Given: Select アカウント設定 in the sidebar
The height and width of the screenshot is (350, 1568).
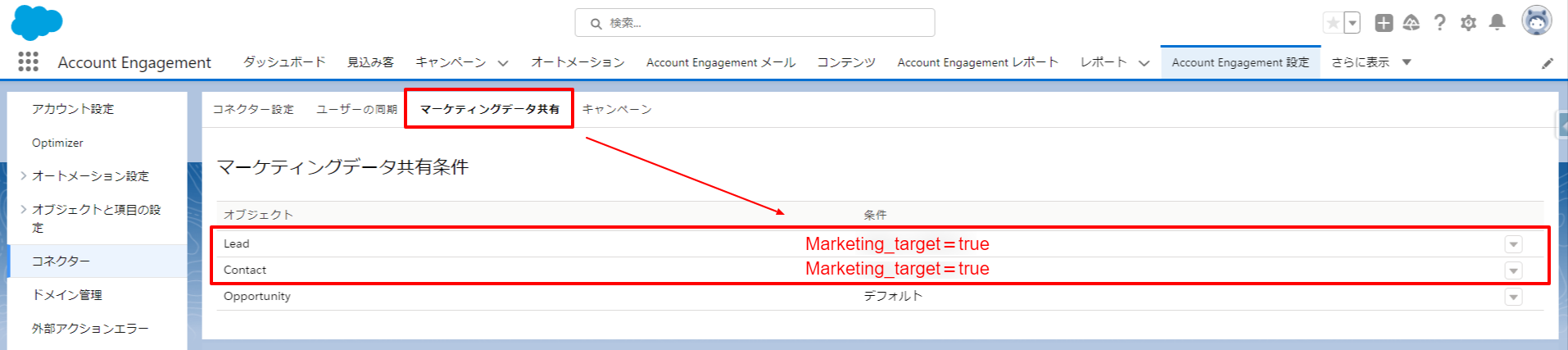Looking at the screenshot, I should (73, 109).
